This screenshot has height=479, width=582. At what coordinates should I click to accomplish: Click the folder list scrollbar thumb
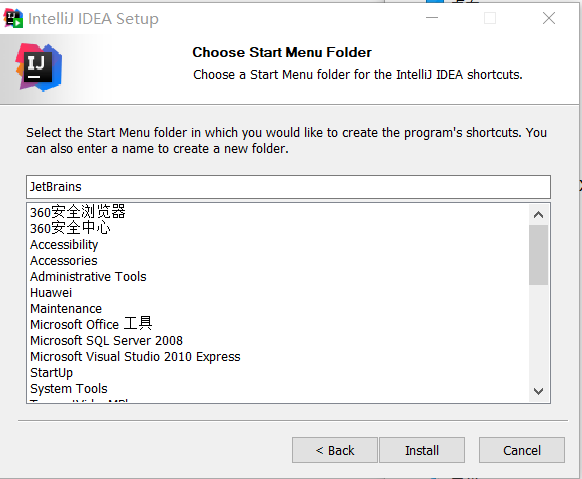coord(538,255)
